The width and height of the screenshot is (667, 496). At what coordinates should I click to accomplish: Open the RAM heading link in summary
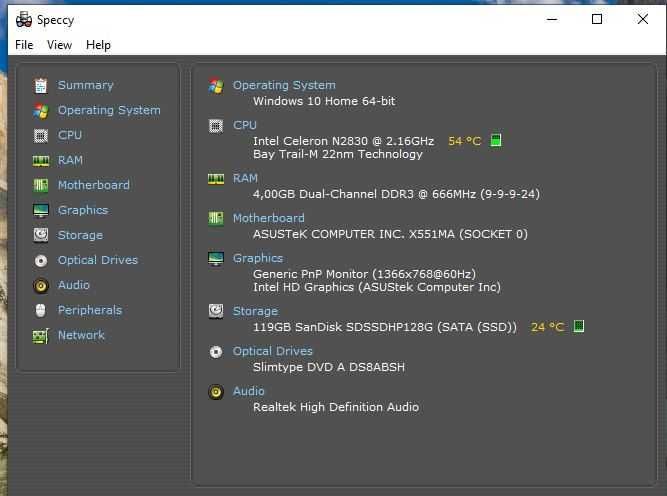coord(245,178)
